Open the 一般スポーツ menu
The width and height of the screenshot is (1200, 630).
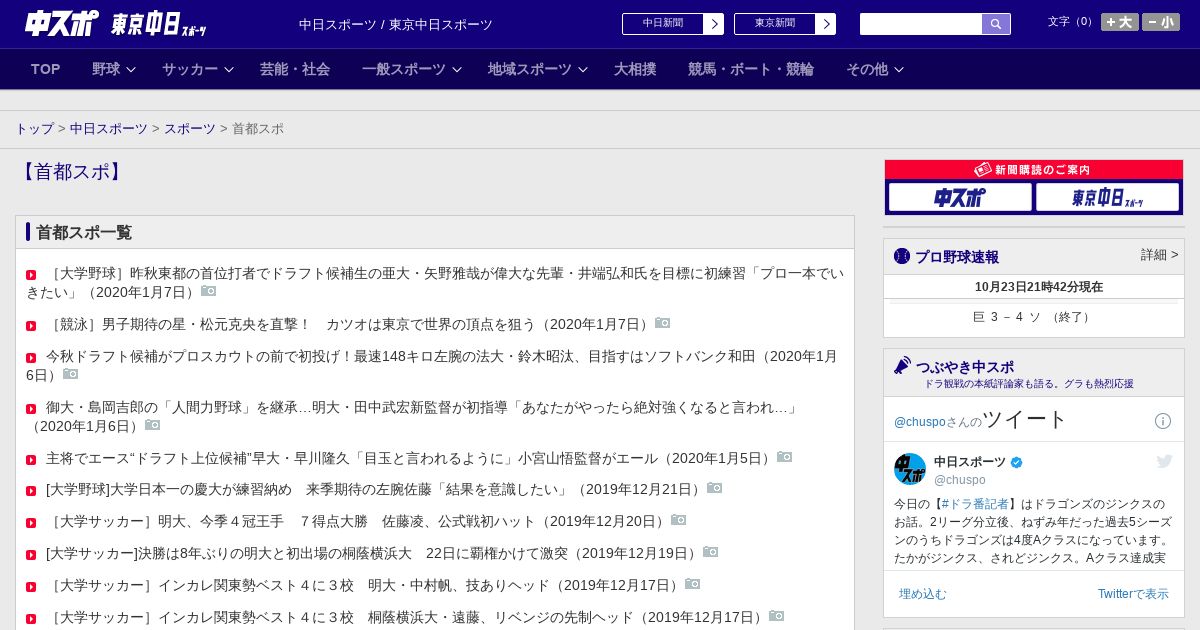[x=404, y=69]
